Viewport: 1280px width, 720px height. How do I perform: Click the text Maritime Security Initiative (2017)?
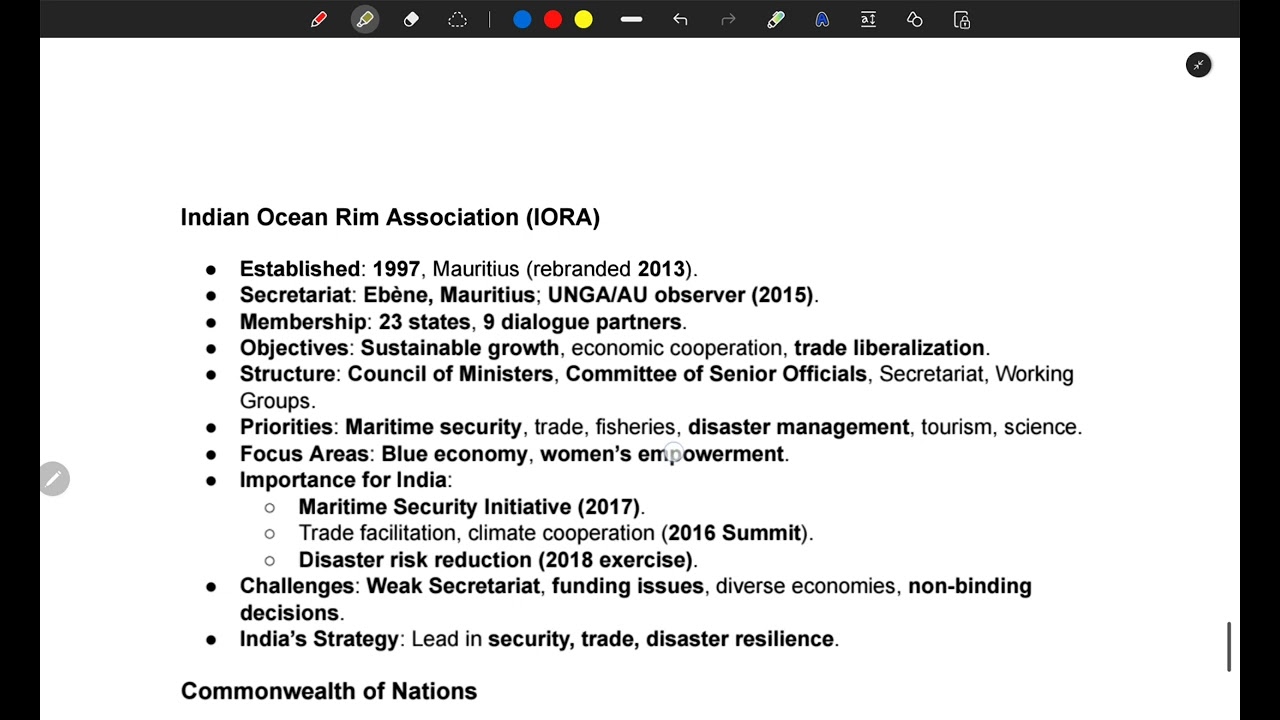pyautogui.click(x=469, y=507)
